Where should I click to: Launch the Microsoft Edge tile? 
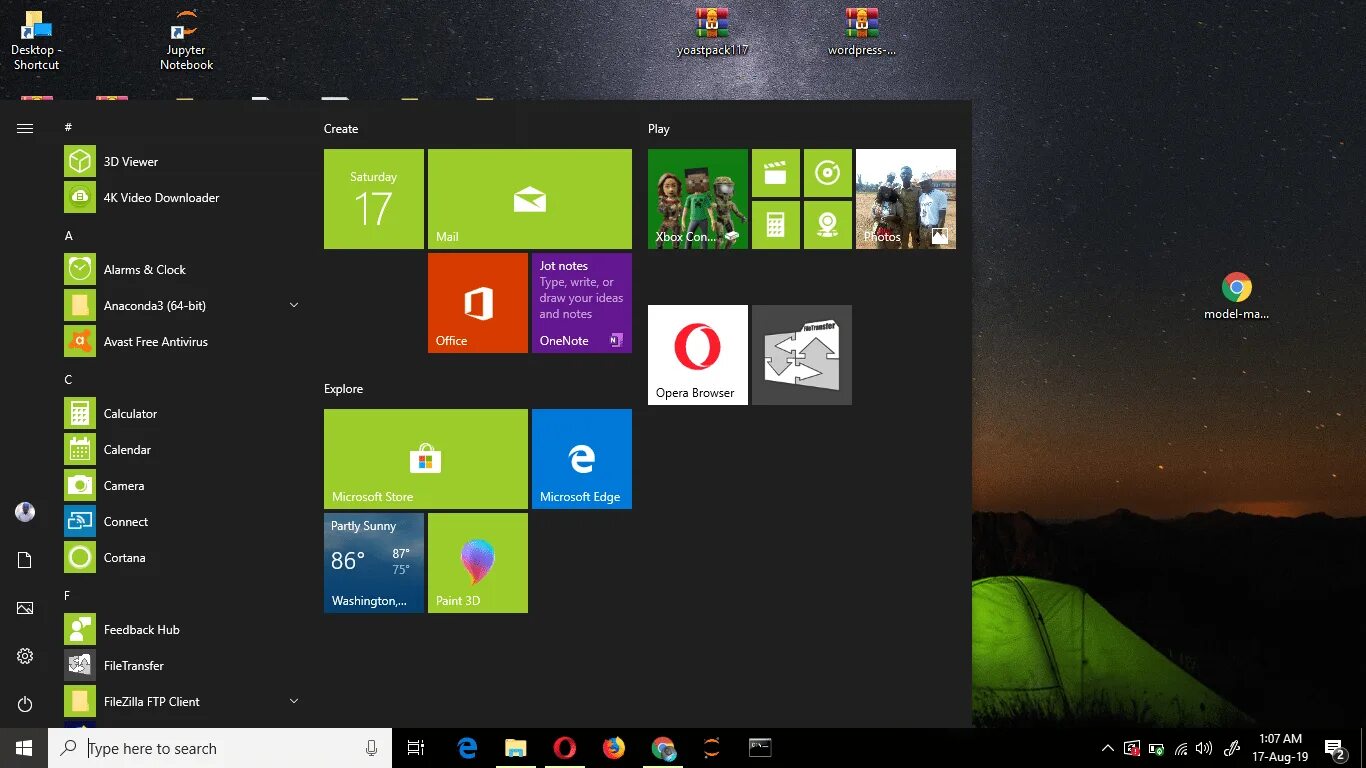[582, 459]
